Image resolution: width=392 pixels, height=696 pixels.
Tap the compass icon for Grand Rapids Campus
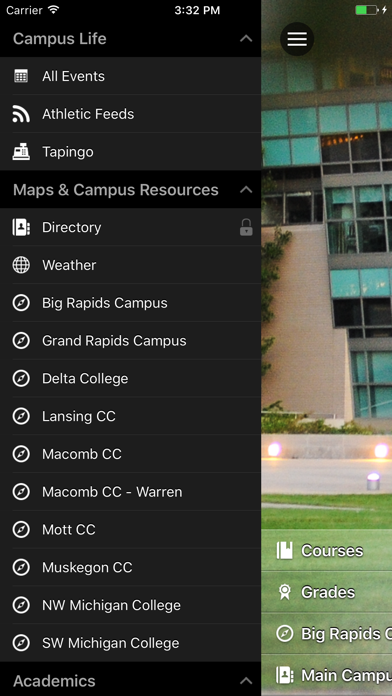coord(21,341)
